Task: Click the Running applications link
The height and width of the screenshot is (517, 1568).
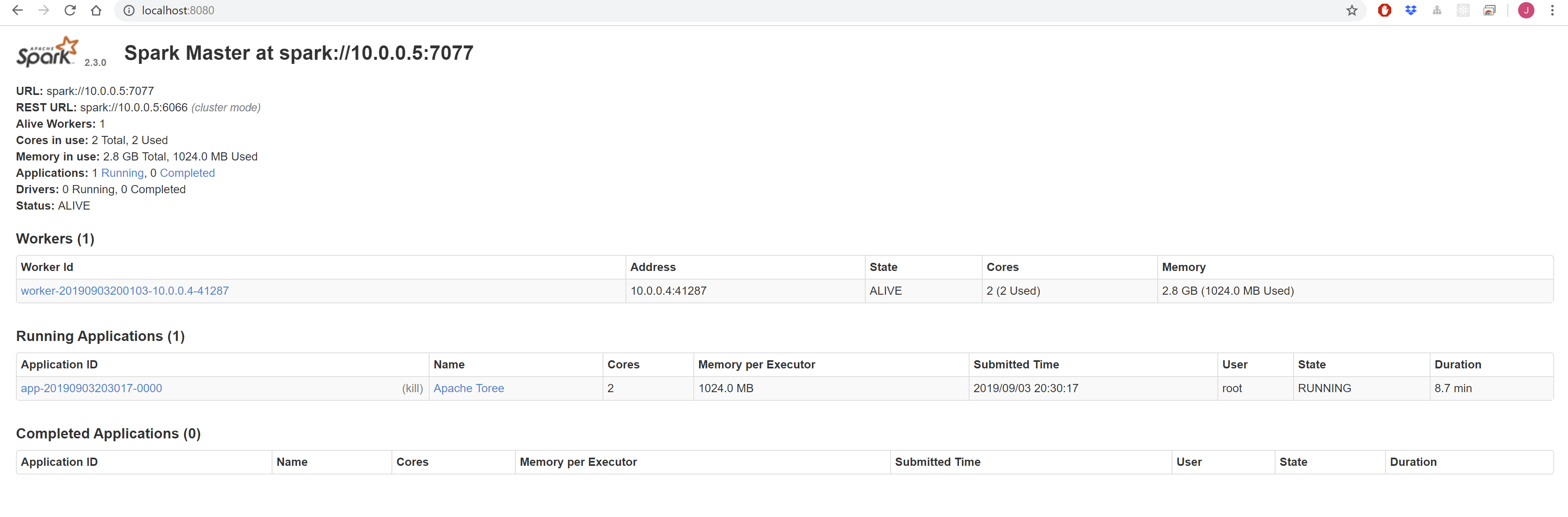Action: 122,173
